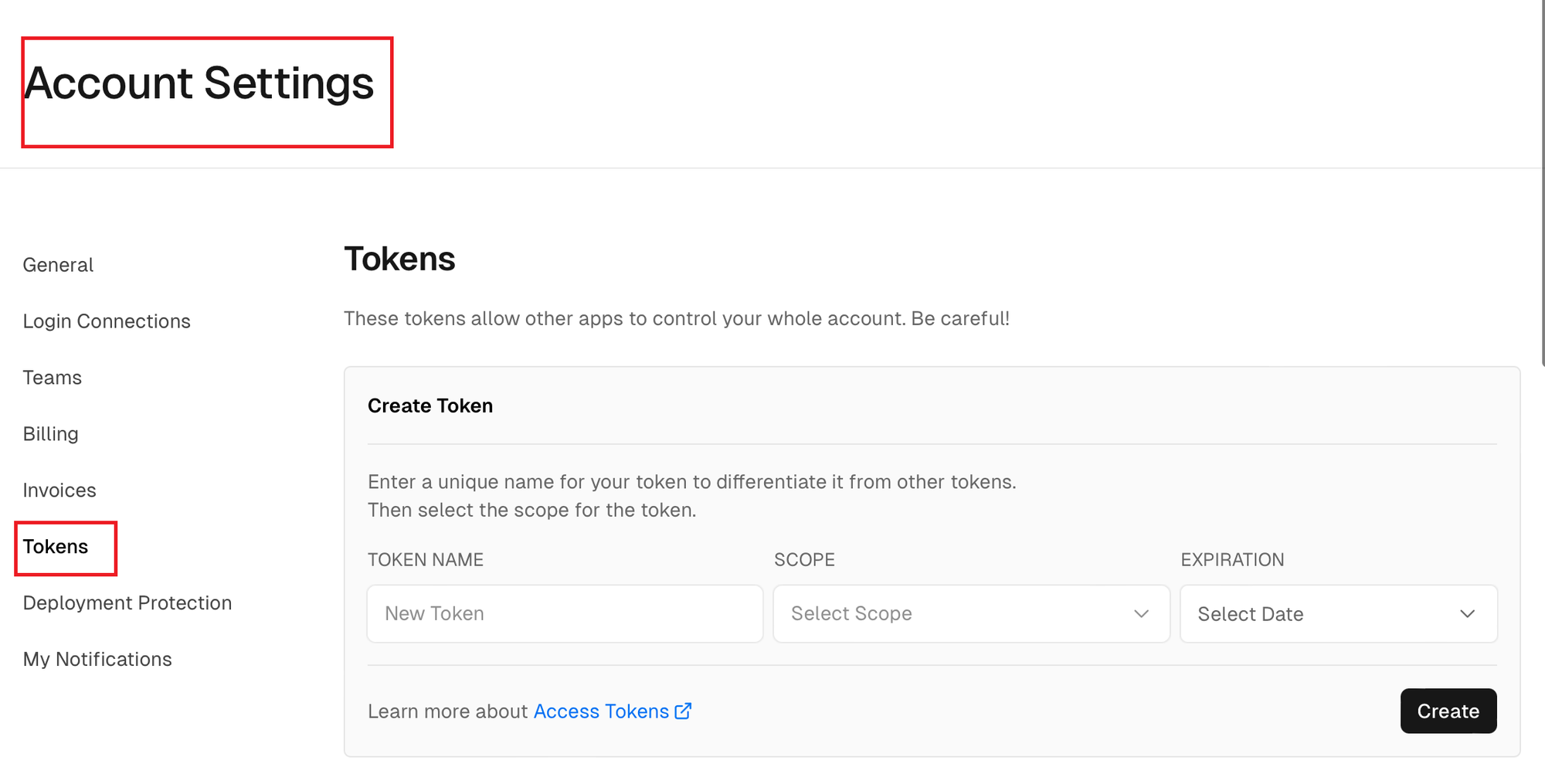Select the Tokens sidebar item
Viewport: 1545px width, 784px height.
[x=56, y=546]
